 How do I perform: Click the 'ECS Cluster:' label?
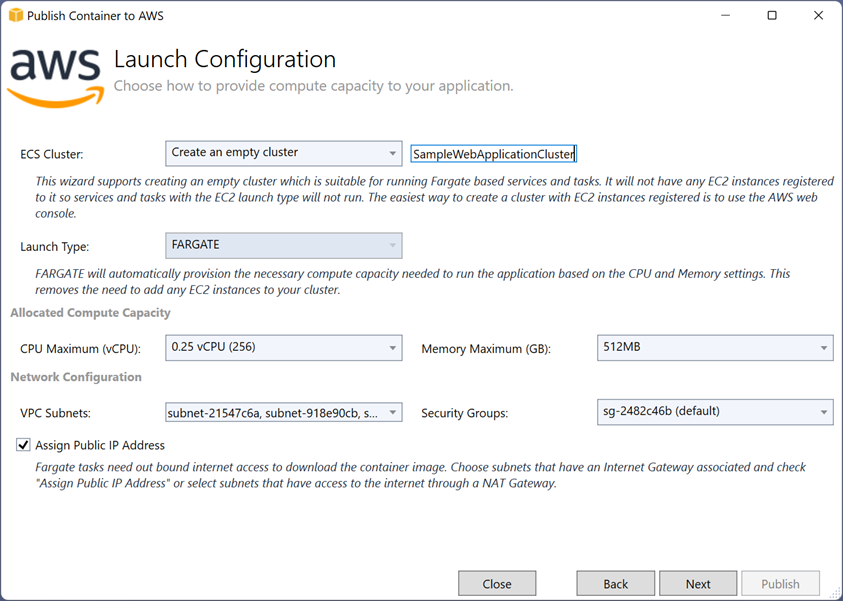[52, 154]
